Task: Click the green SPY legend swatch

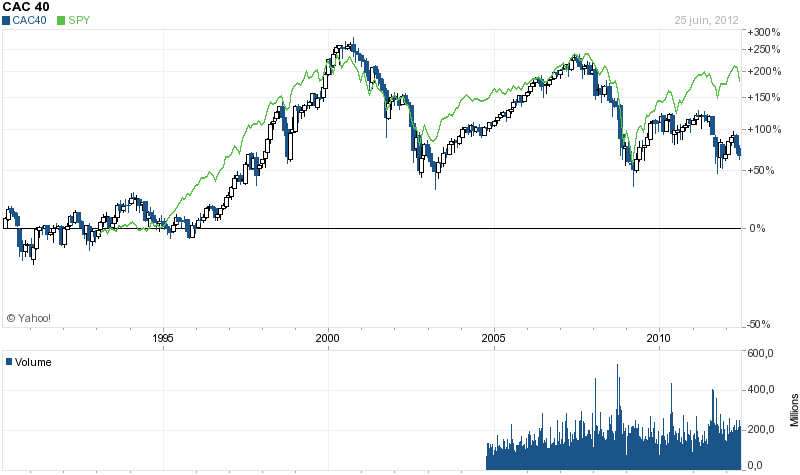Action: click(x=61, y=20)
